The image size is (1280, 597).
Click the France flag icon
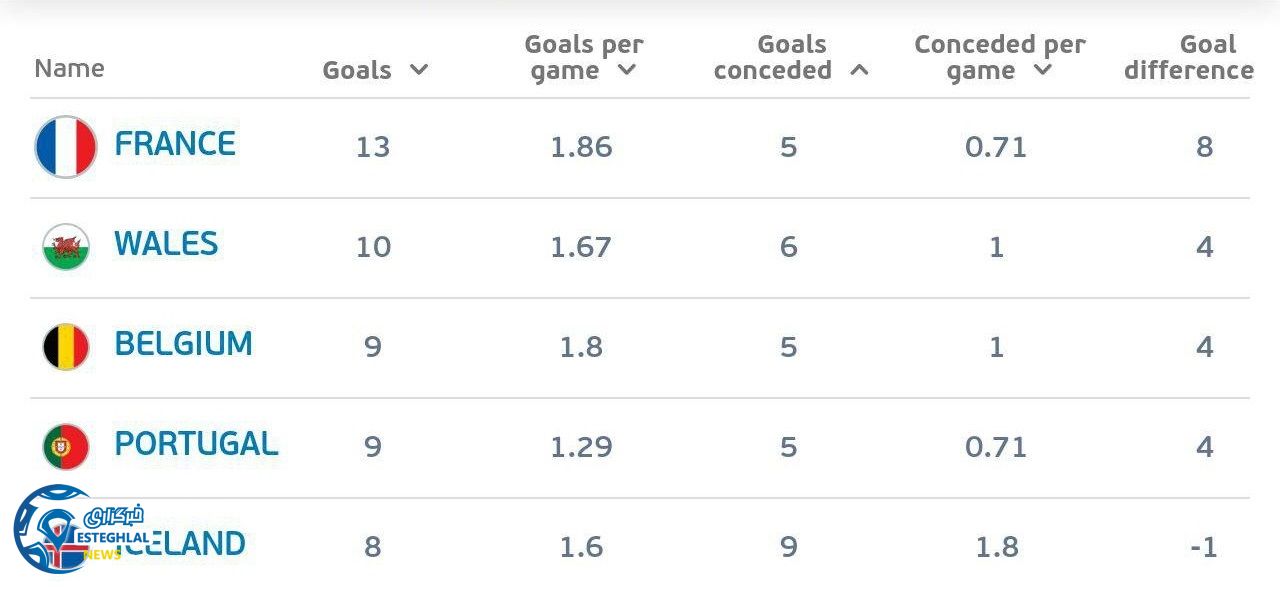pos(66,147)
